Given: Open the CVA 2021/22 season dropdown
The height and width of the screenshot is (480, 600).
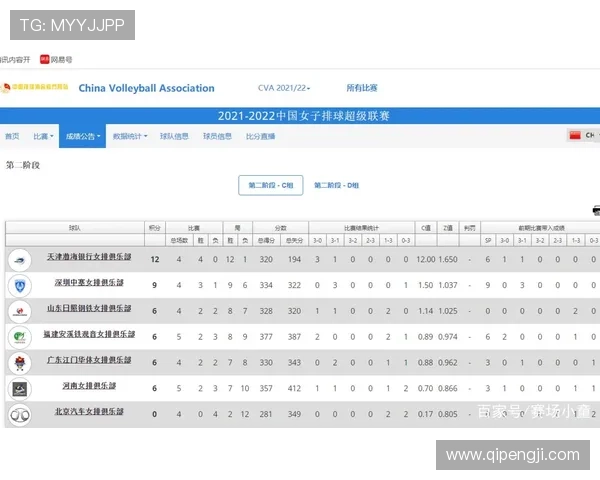Looking at the screenshot, I should click(284, 88).
